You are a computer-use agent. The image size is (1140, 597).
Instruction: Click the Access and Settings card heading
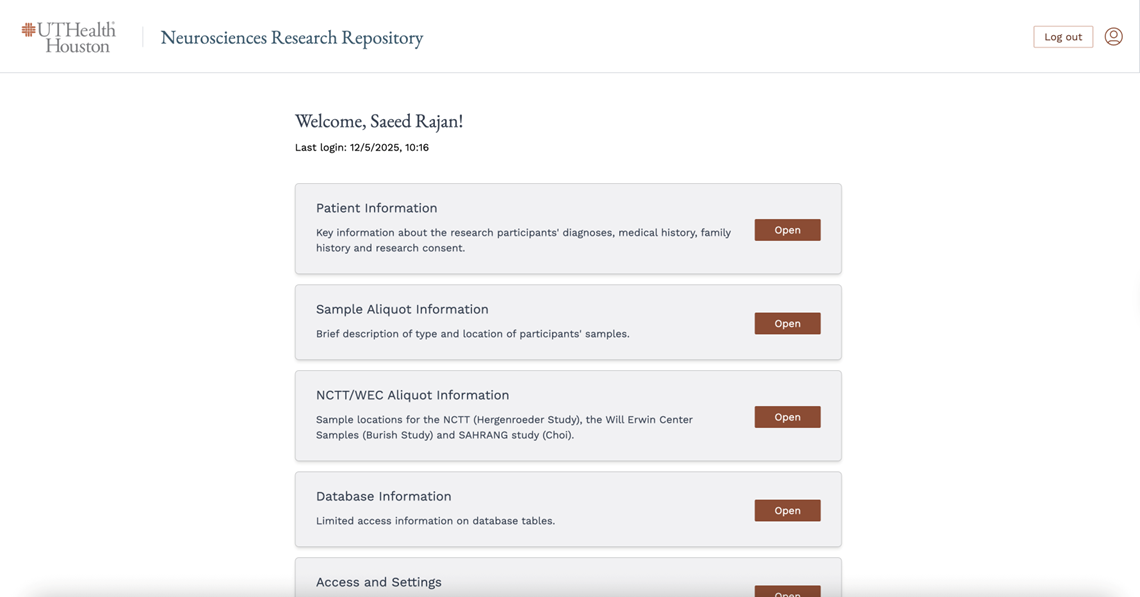378,582
